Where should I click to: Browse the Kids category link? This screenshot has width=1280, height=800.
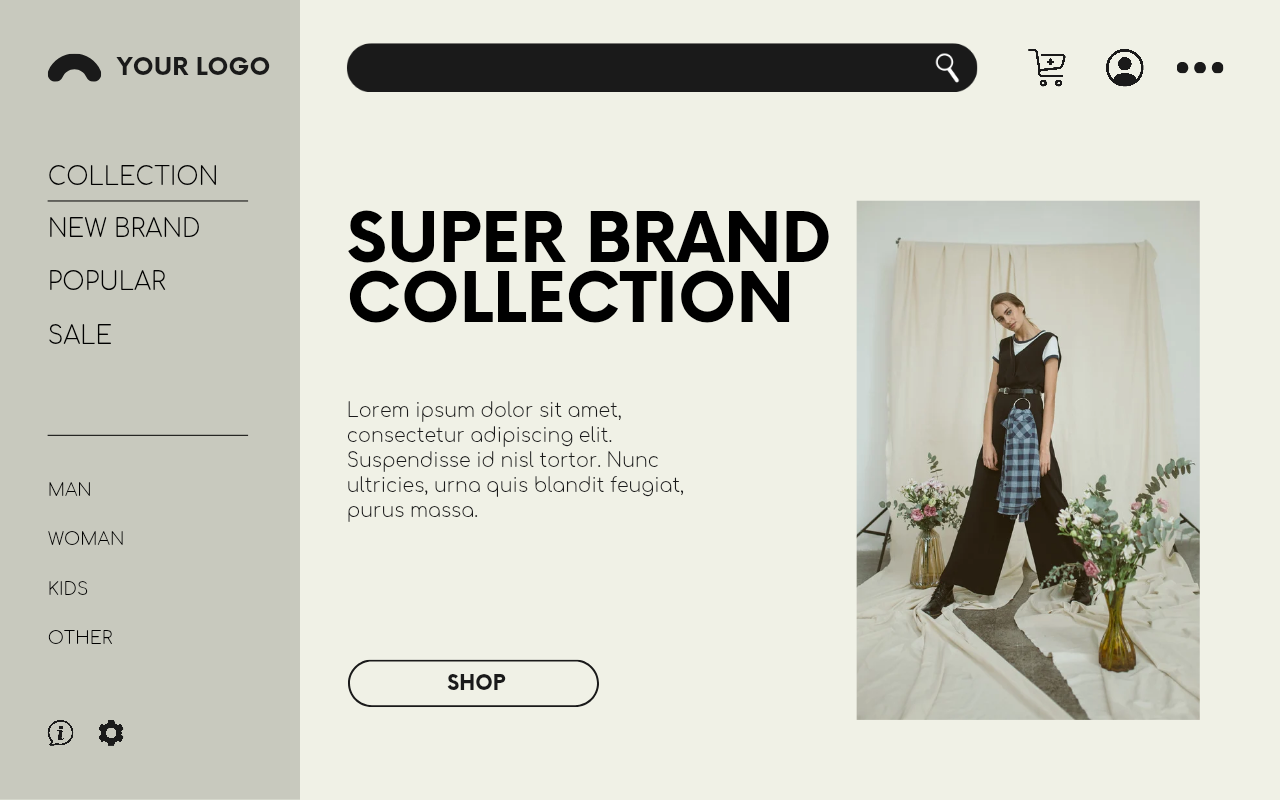pyautogui.click(x=68, y=589)
